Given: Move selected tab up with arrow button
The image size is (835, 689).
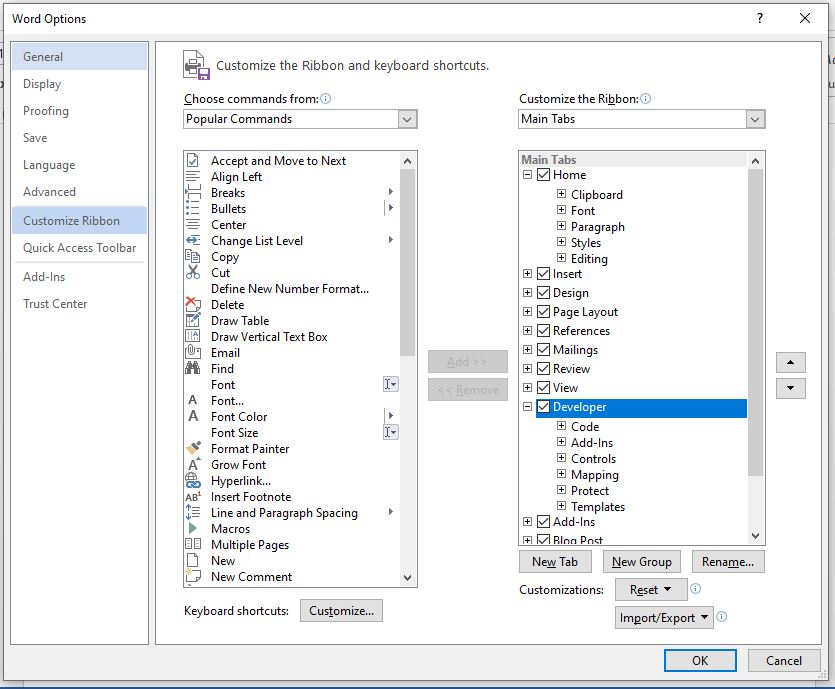Looking at the screenshot, I should (x=791, y=362).
